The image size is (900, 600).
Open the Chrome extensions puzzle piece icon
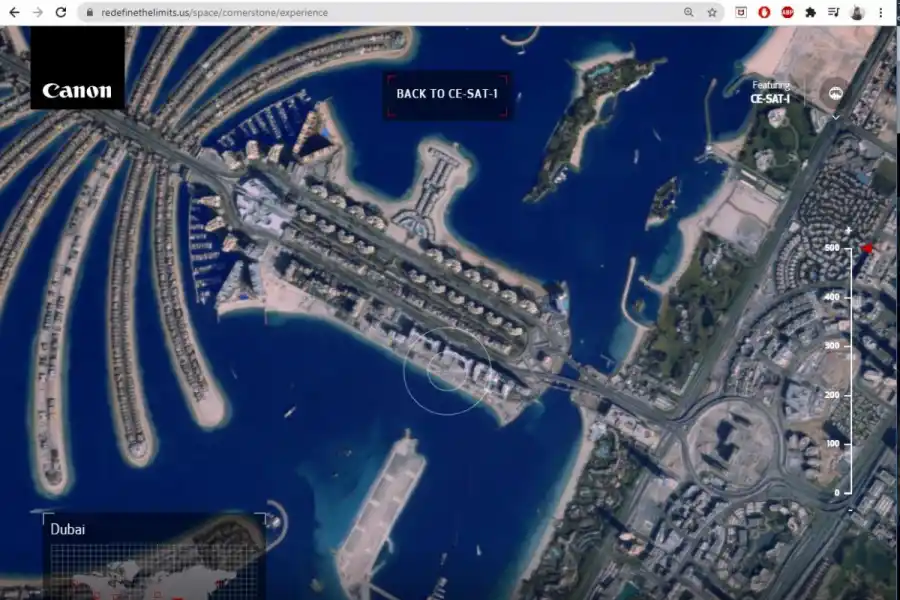810,12
